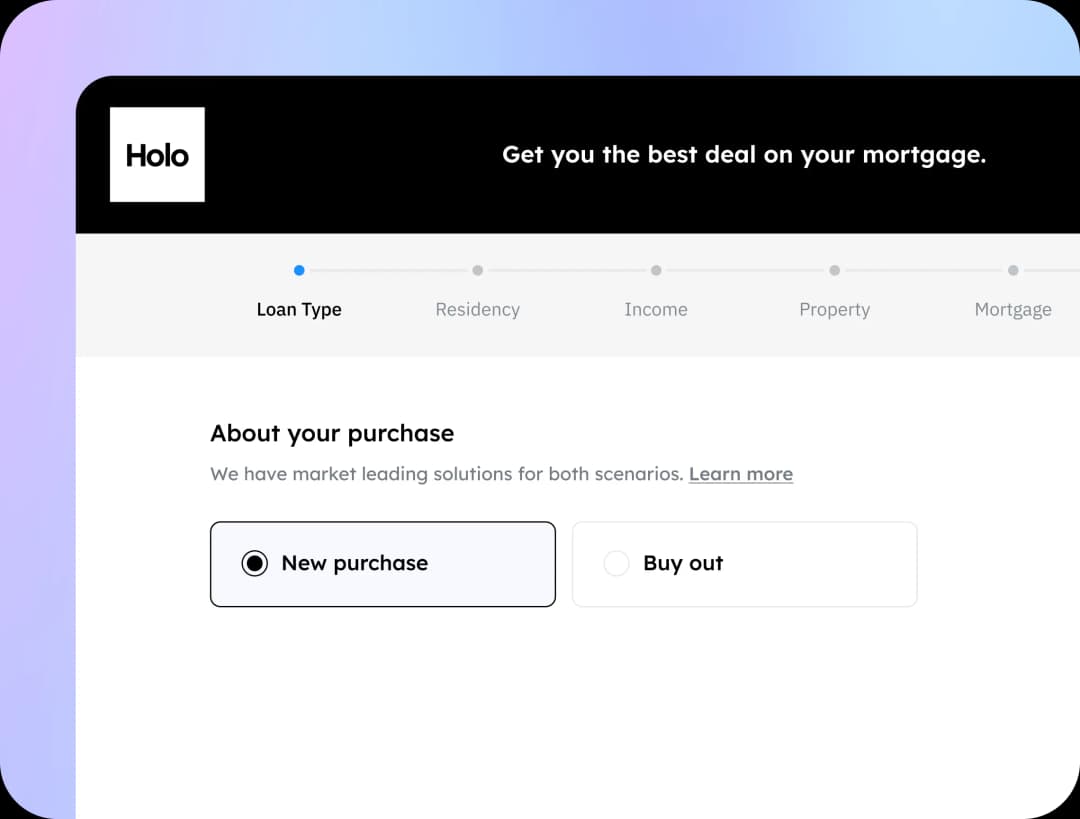This screenshot has width=1080, height=819.
Task: Click the mortgage deal headline text
Action: [744, 155]
